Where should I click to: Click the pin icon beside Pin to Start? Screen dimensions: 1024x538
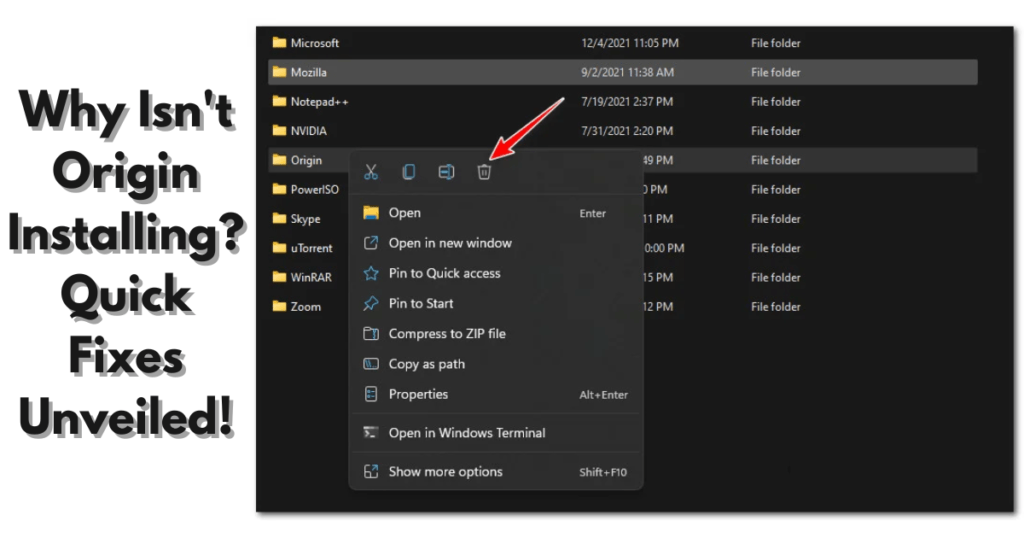[x=371, y=303]
